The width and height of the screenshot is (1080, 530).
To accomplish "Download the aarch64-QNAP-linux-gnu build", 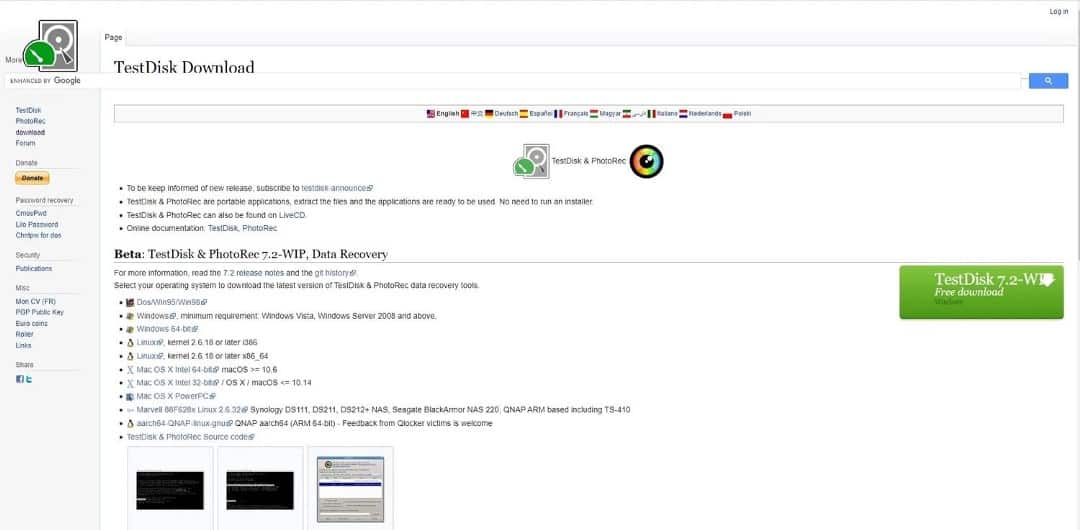I will tap(185, 423).
